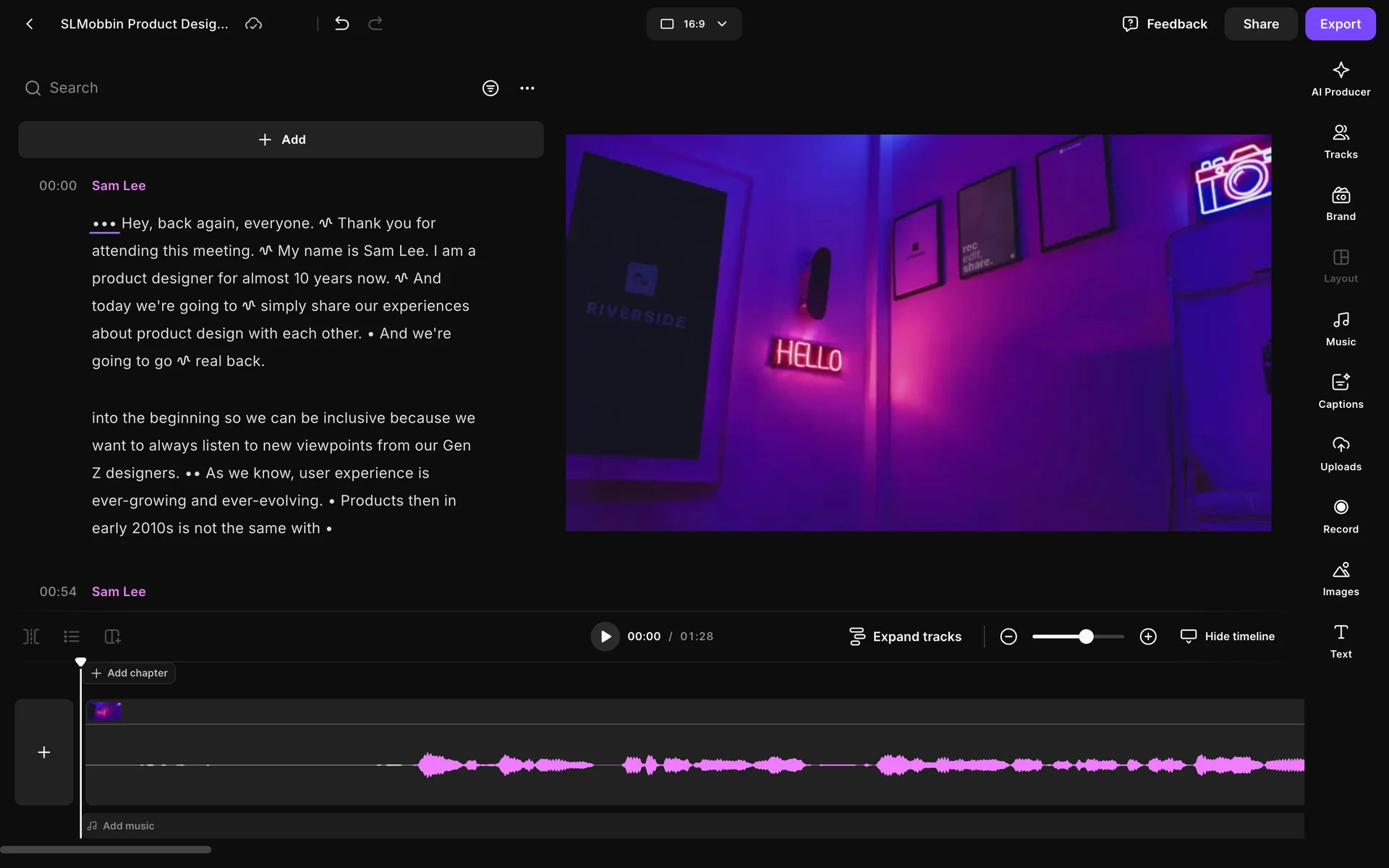This screenshot has width=1389, height=868.
Task: Click the purple Export button
Action: pos(1339,24)
